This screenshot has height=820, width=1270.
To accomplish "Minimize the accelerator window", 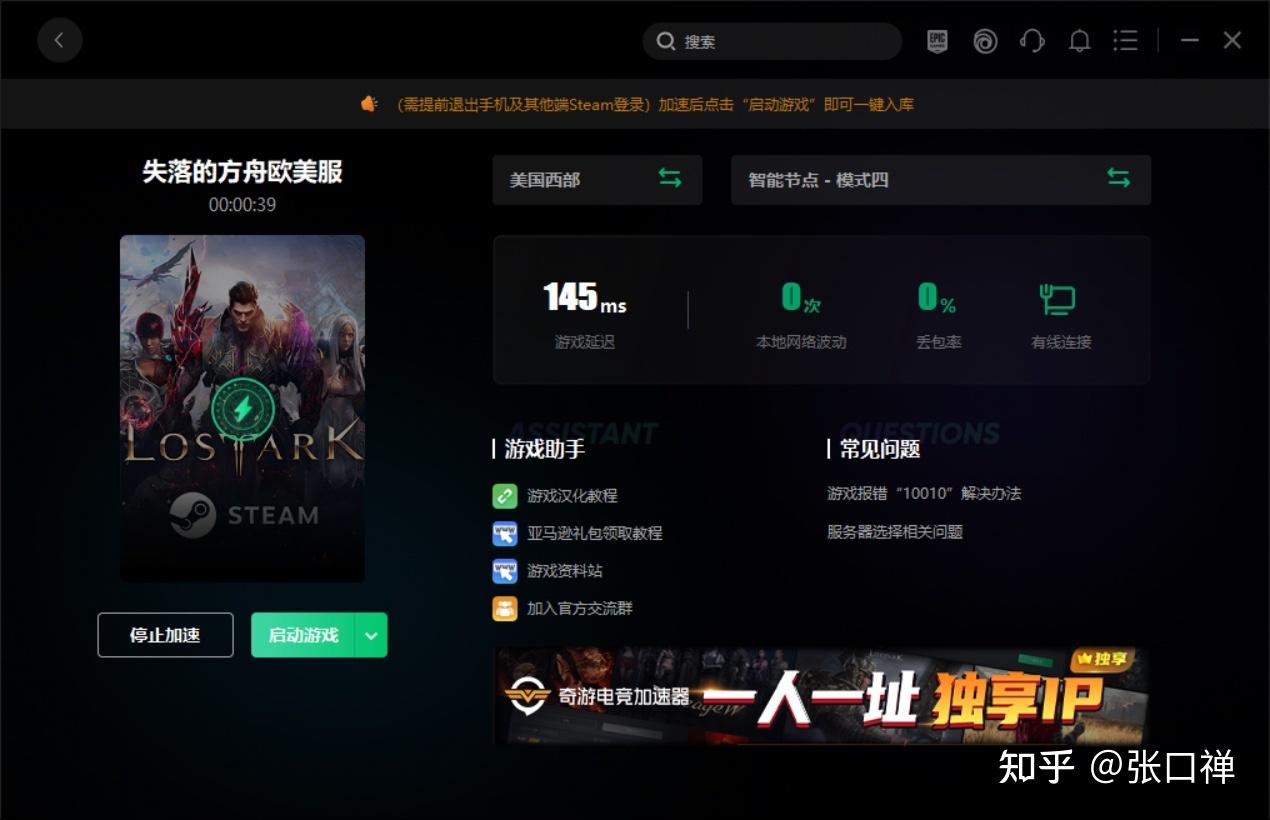I will (1189, 41).
